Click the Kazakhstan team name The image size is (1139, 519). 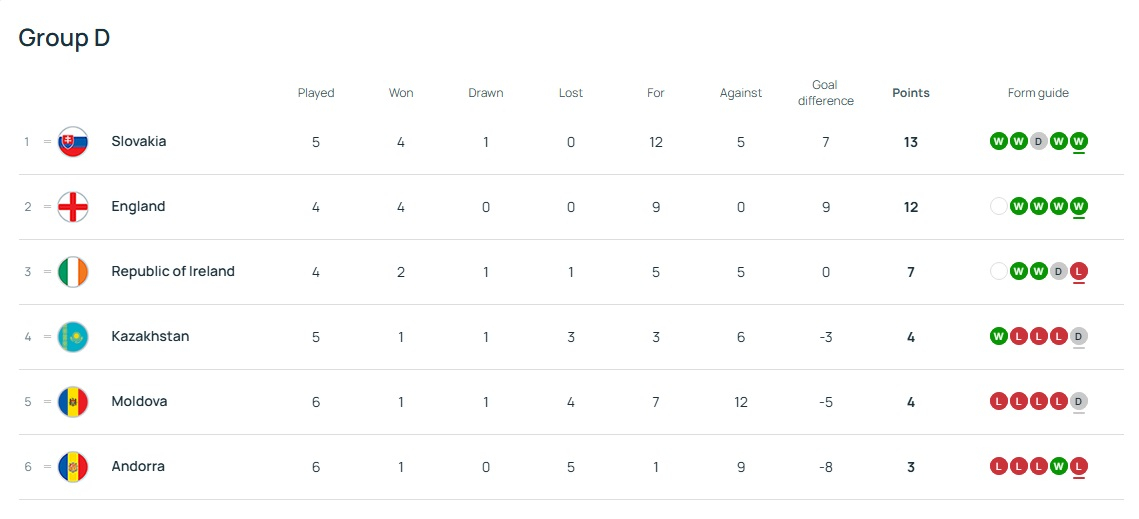150,337
